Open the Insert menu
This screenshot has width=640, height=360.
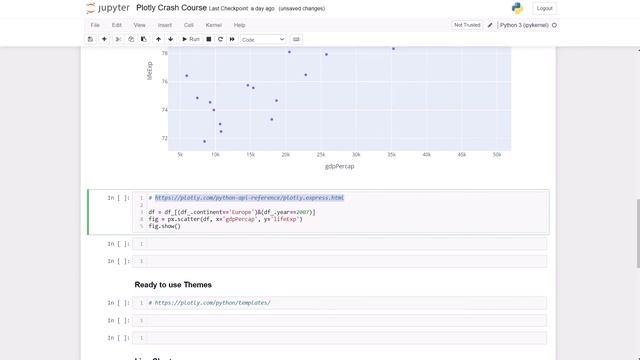coord(165,25)
